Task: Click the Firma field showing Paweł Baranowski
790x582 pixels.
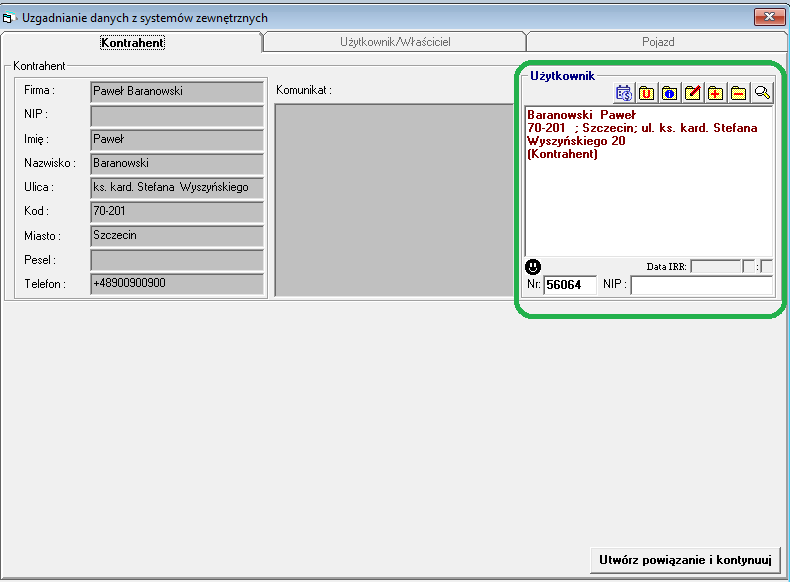Action: 176,92
